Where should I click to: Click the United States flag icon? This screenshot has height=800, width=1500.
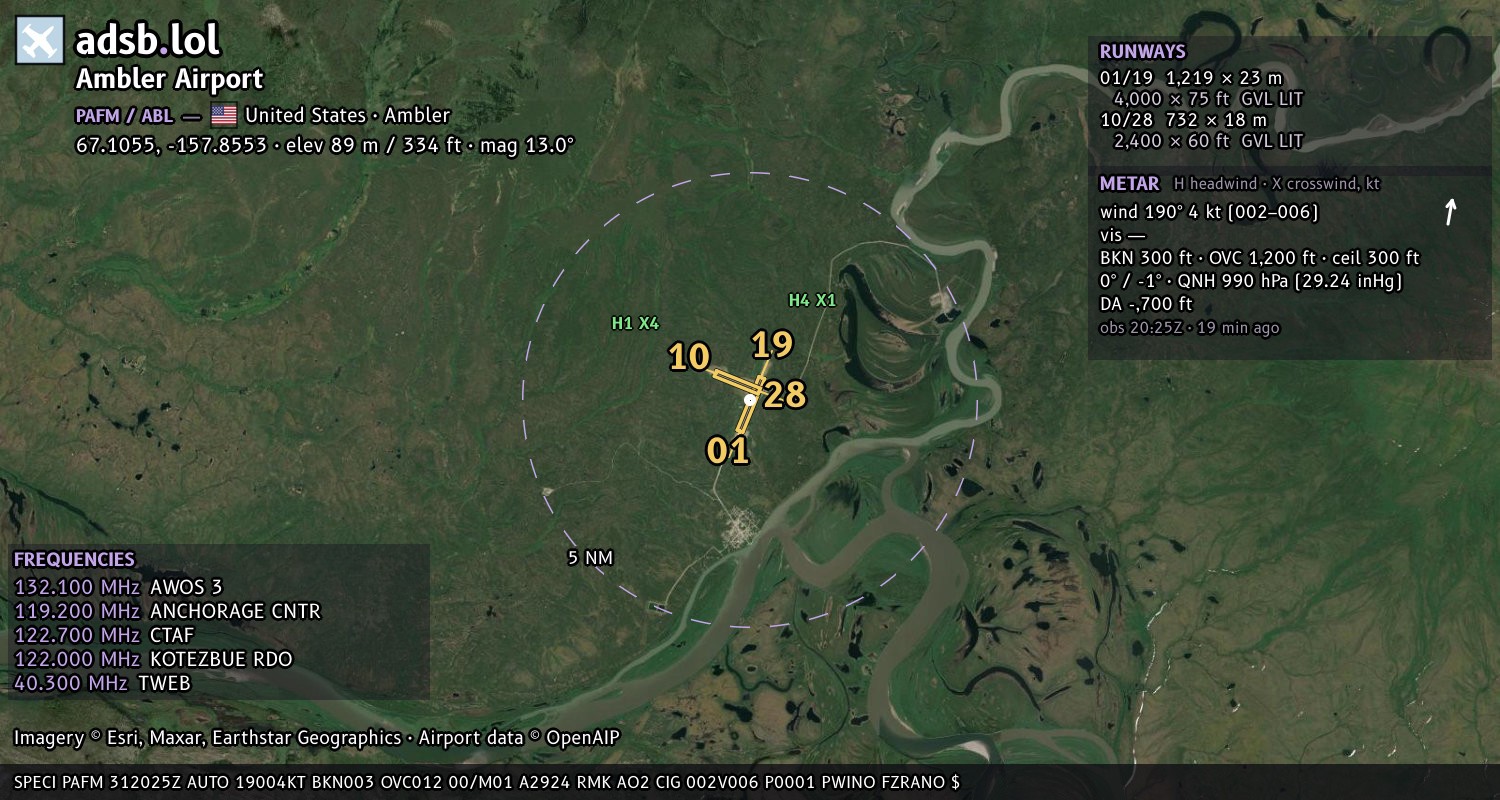(x=224, y=115)
